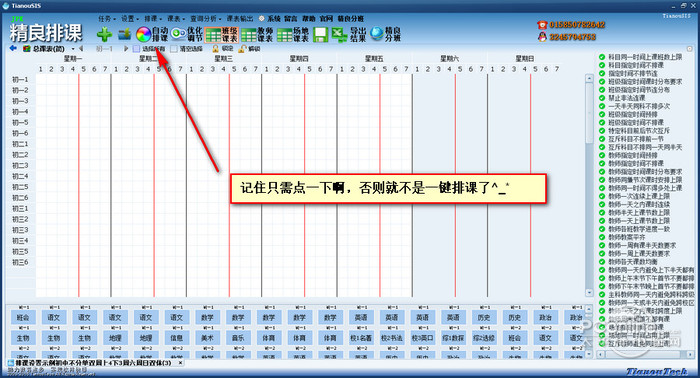Viewport: 700px width, 378px height.
Task: Click the QQ penguin contact icon
Action: click(x=542, y=37)
